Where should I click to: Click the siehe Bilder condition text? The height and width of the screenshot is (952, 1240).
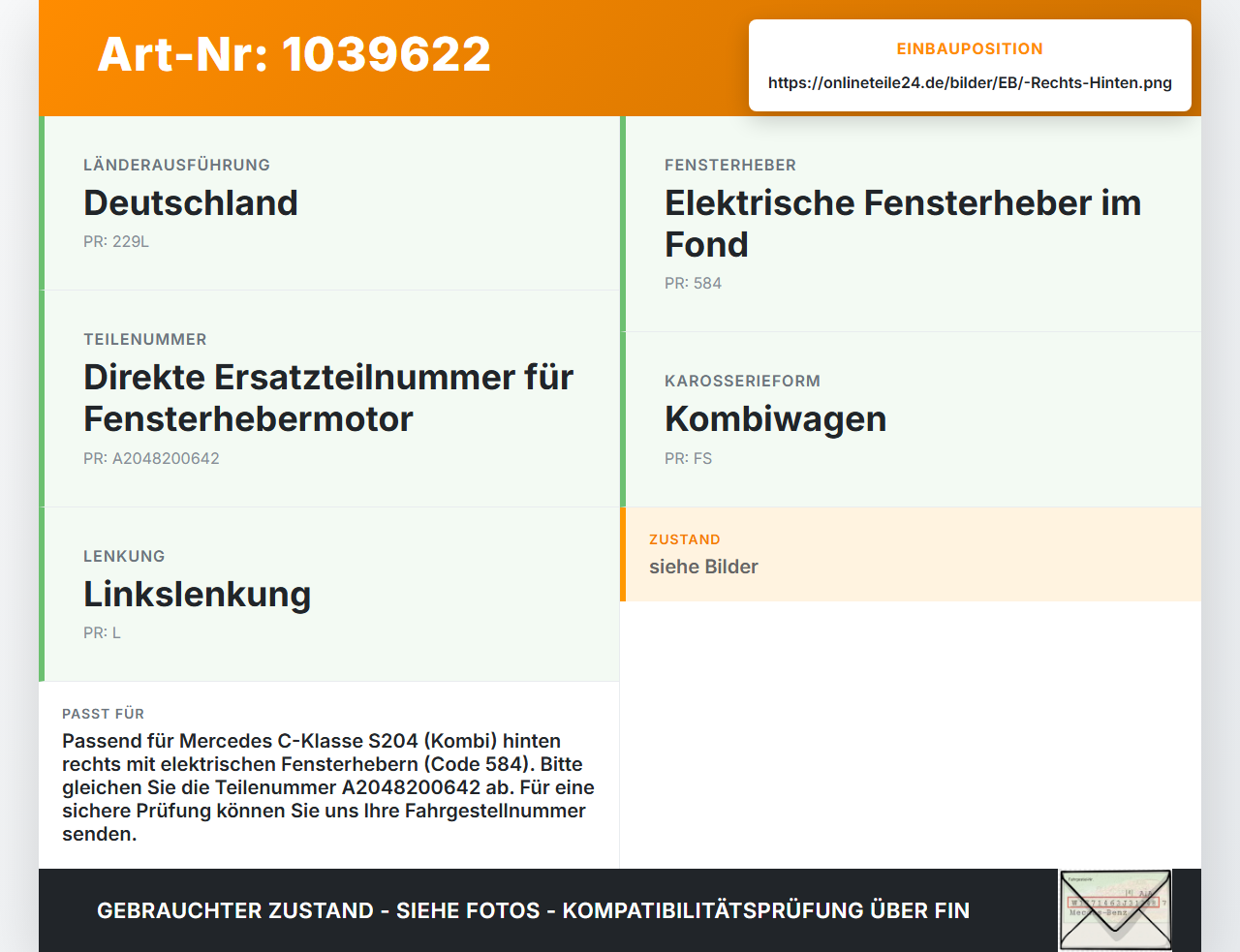pos(703,567)
